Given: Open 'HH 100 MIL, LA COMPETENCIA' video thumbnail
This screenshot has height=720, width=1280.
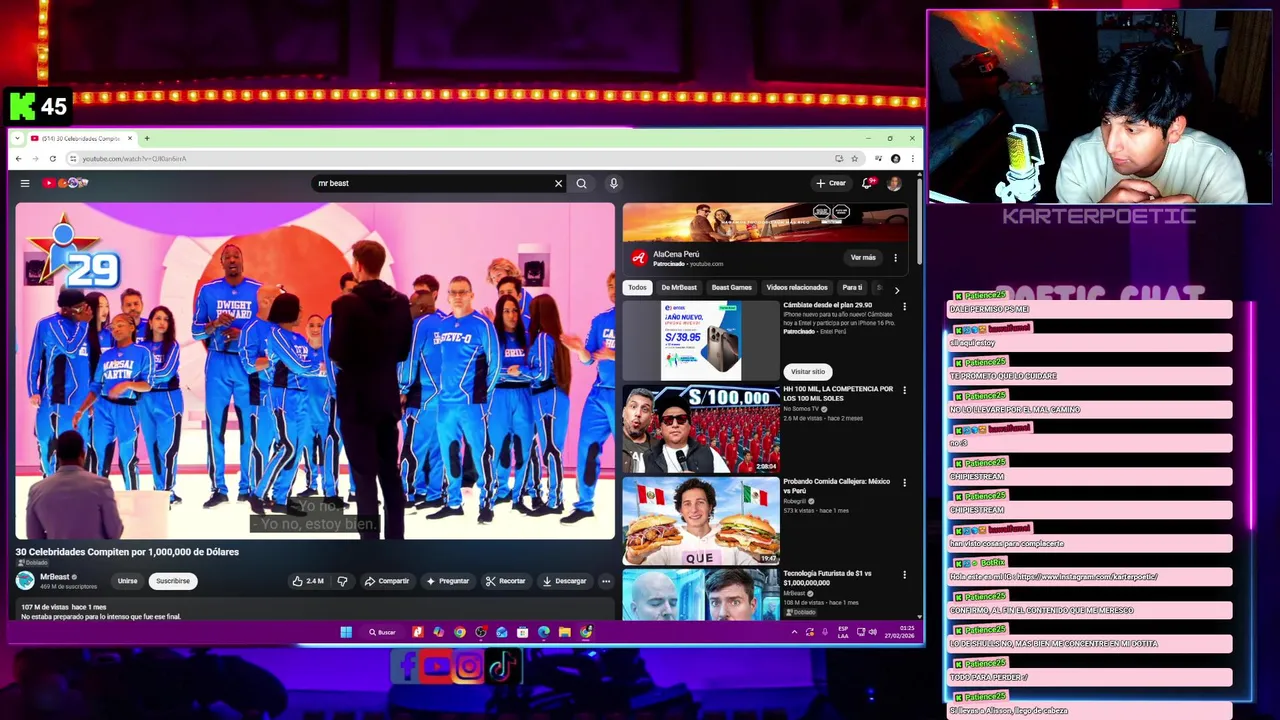Looking at the screenshot, I should point(701,429).
